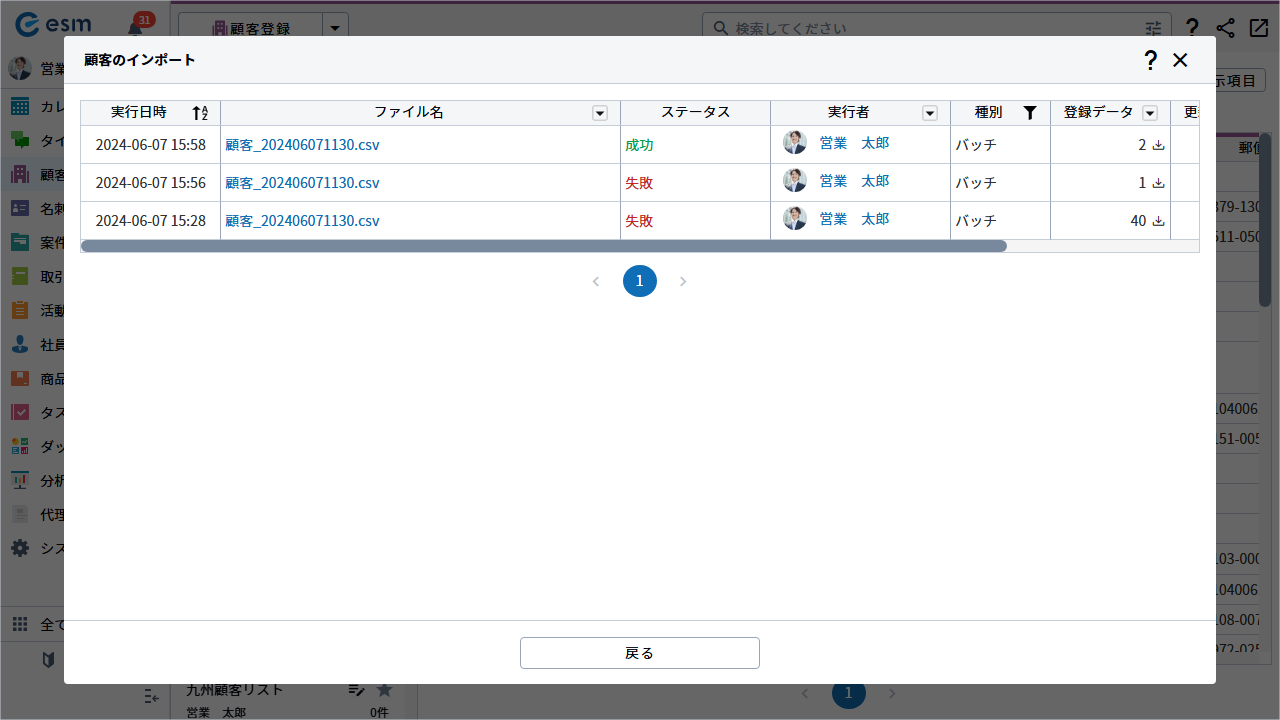Open the file link in the 15:56 row
The height and width of the screenshot is (720, 1280).
[302, 183]
